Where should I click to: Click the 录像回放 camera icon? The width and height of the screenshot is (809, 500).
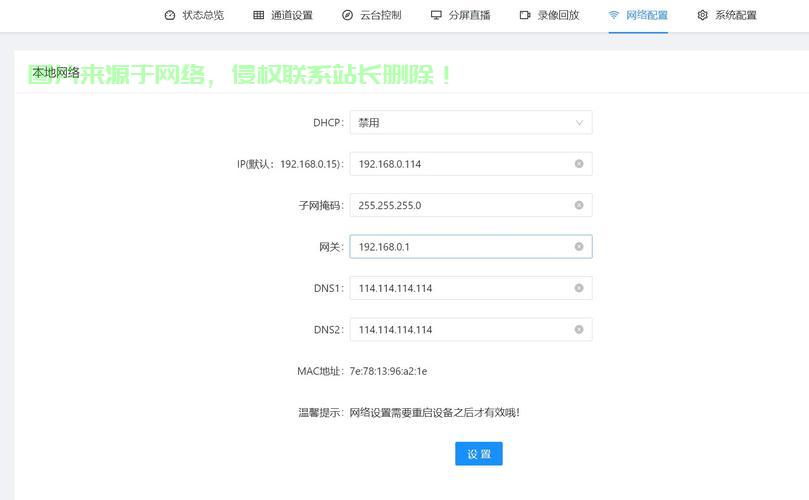pyautogui.click(x=525, y=15)
